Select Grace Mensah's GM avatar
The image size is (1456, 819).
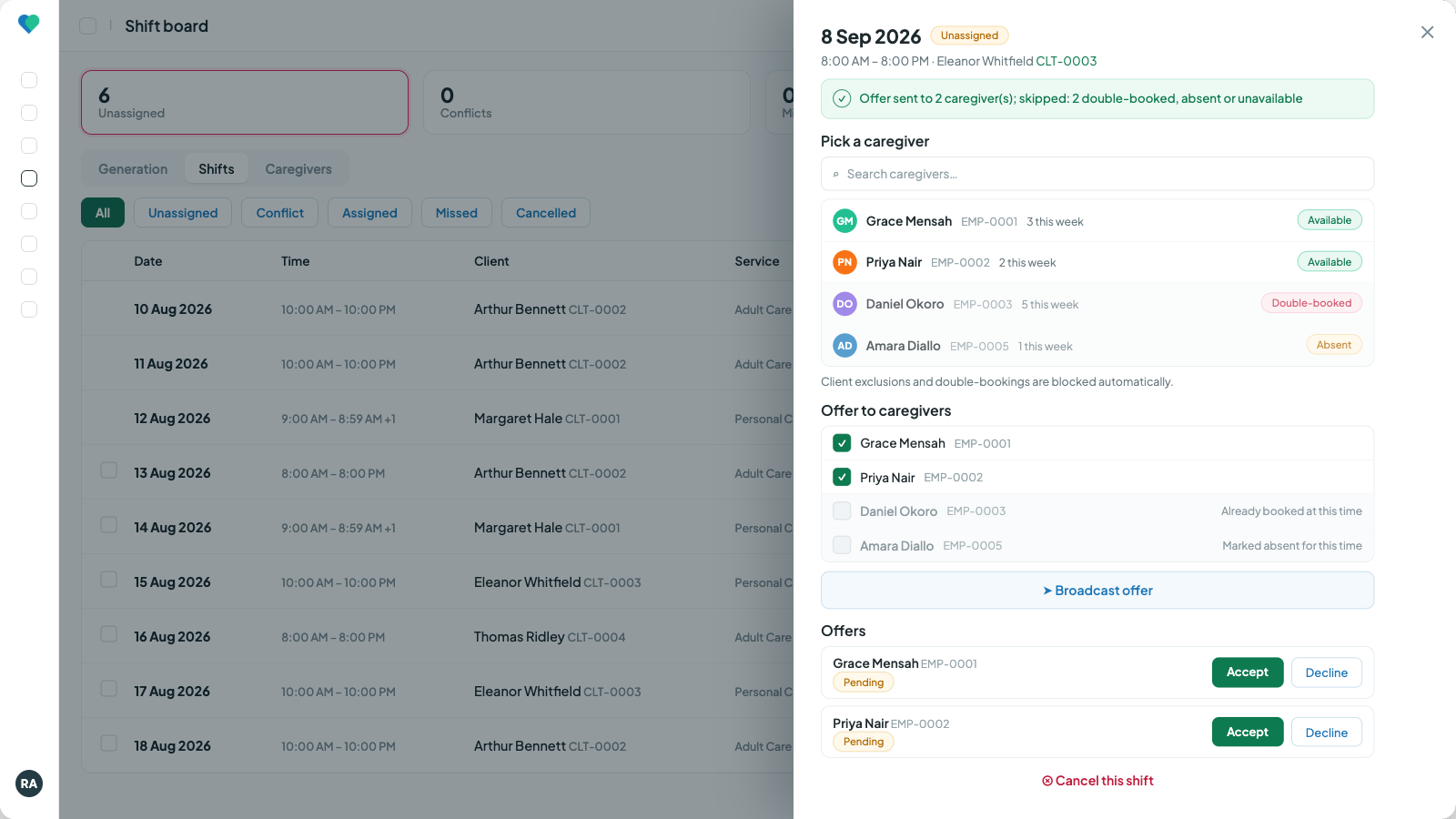click(844, 221)
